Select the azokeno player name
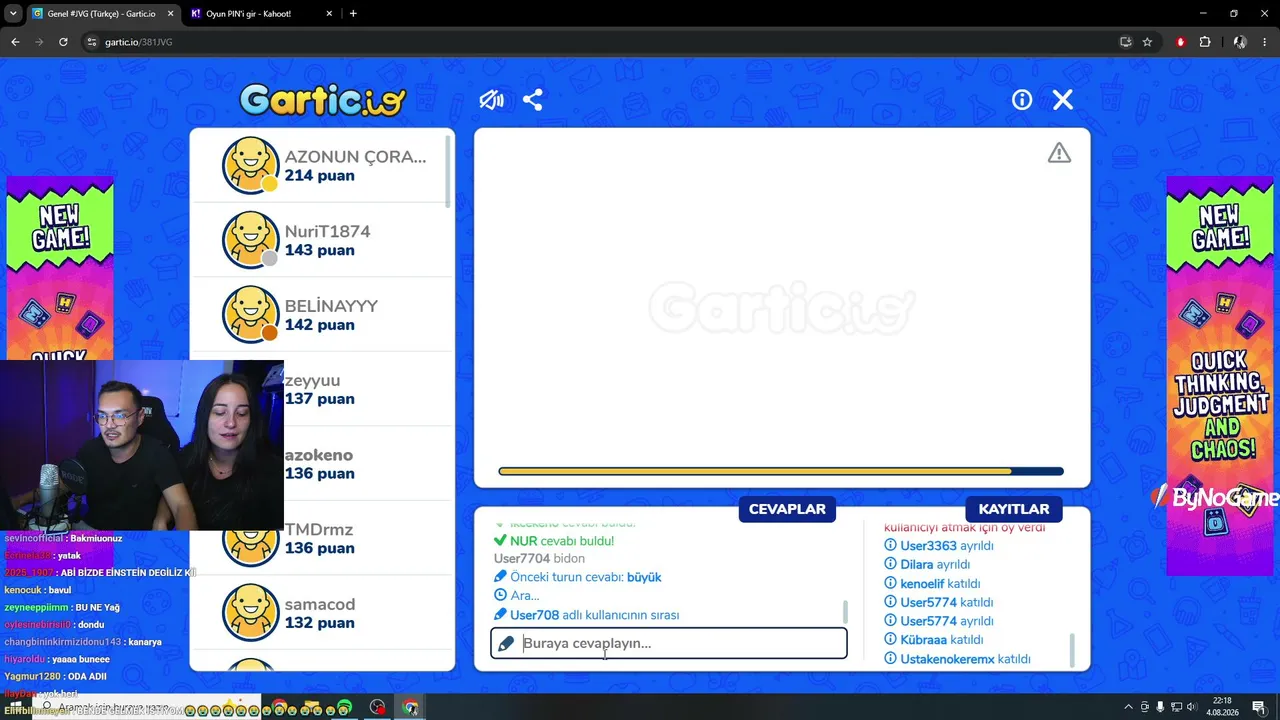 pyautogui.click(x=319, y=455)
